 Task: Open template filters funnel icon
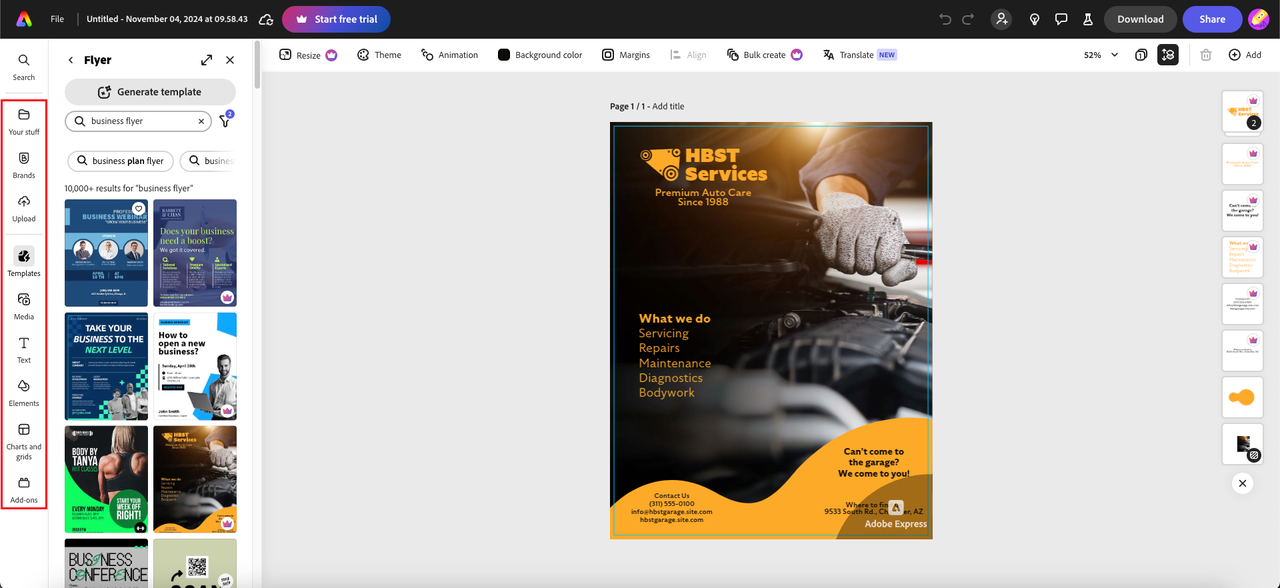[225, 121]
